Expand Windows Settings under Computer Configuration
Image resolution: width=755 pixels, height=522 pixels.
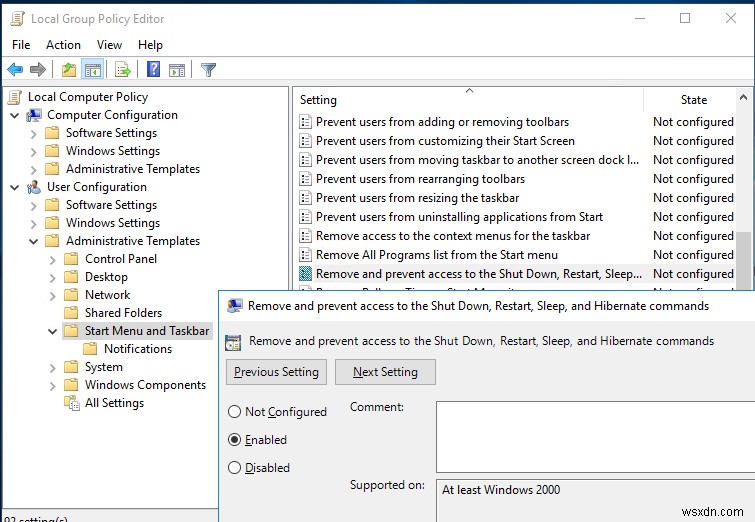(33, 152)
